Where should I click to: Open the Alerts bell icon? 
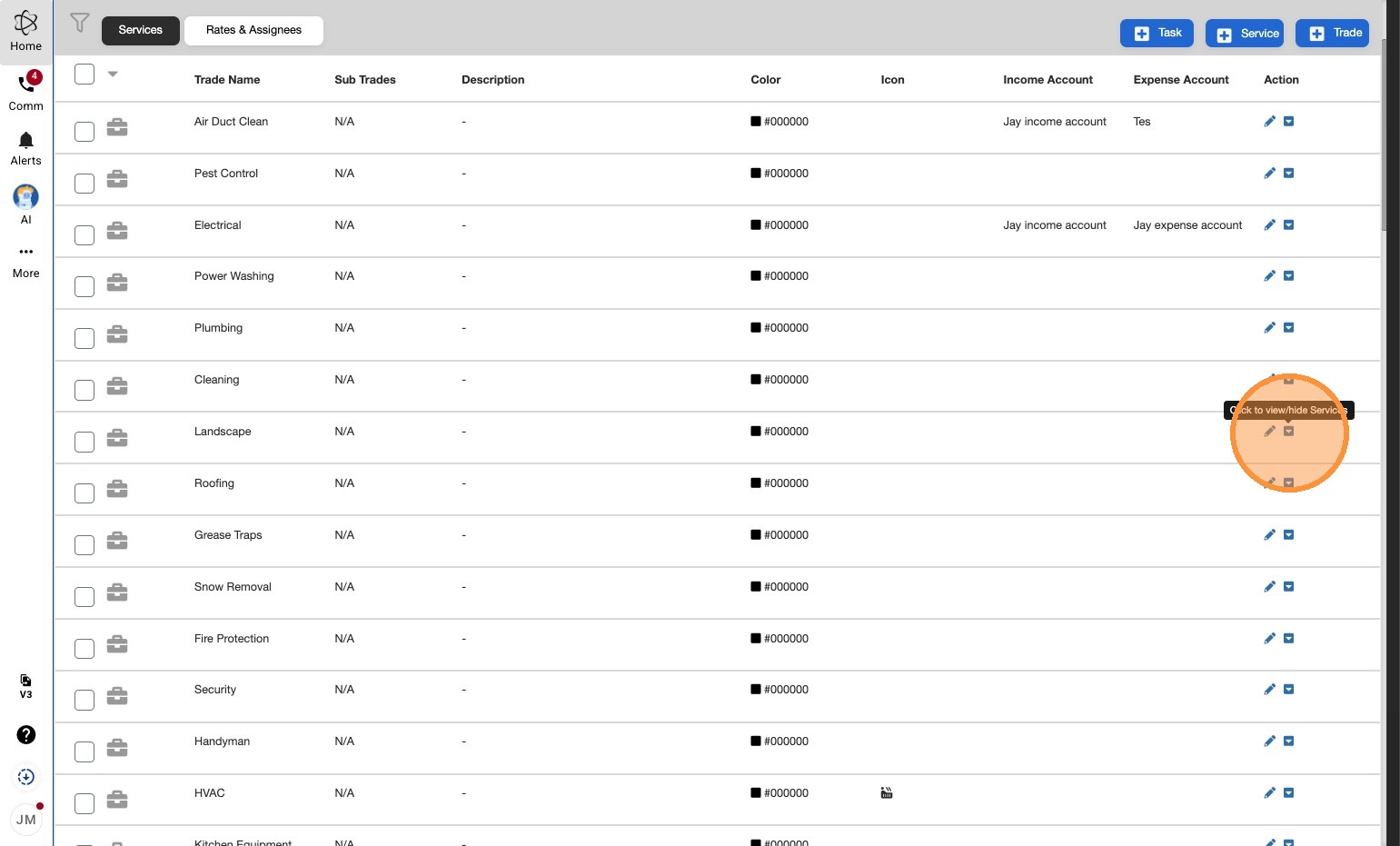pos(26,141)
